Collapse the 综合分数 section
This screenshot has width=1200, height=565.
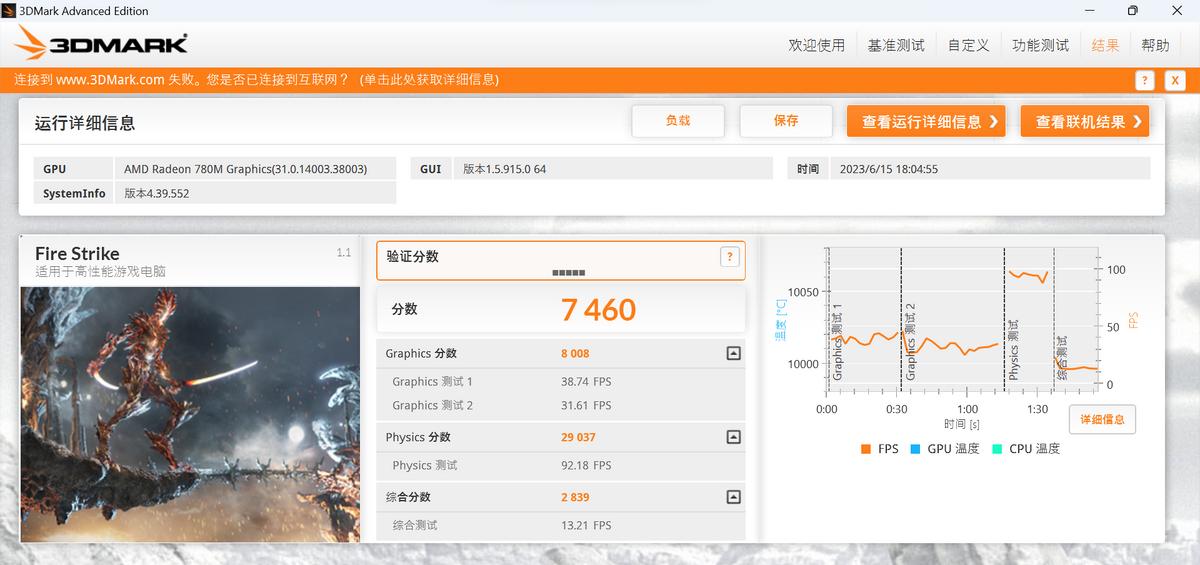[x=733, y=497]
